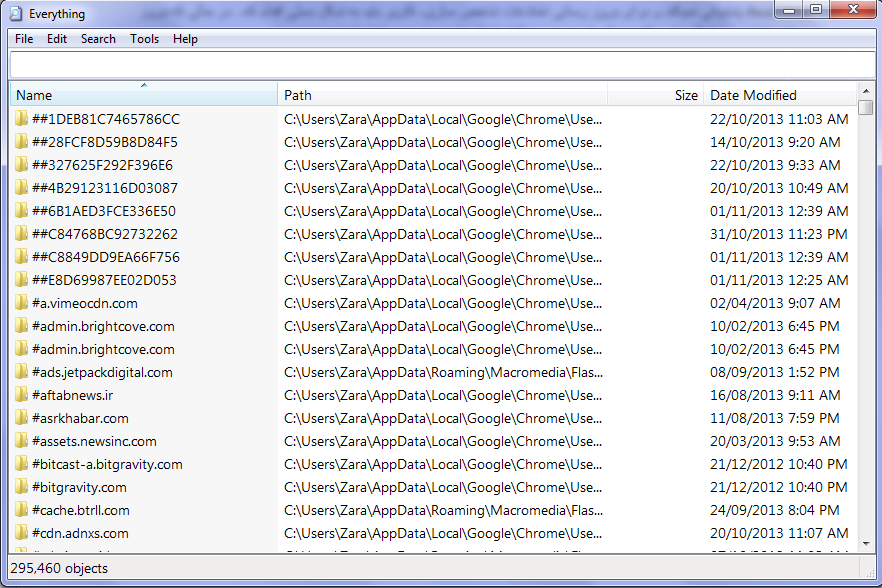Screen dimensions: 882x588
Task: Sort by Date Modified column header
Action: pyautogui.click(x=781, y=95)
